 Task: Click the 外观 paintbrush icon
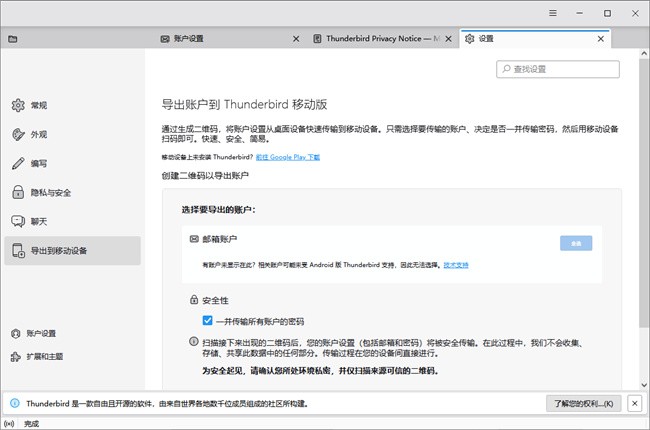click(x=18, y=135)
